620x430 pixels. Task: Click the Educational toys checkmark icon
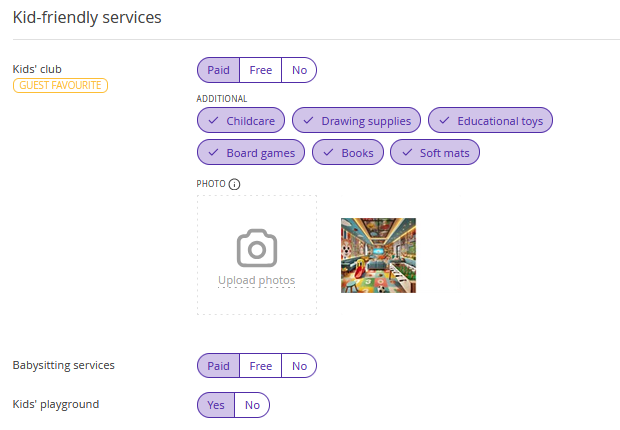pyautogui.click(x=444, y=121)
